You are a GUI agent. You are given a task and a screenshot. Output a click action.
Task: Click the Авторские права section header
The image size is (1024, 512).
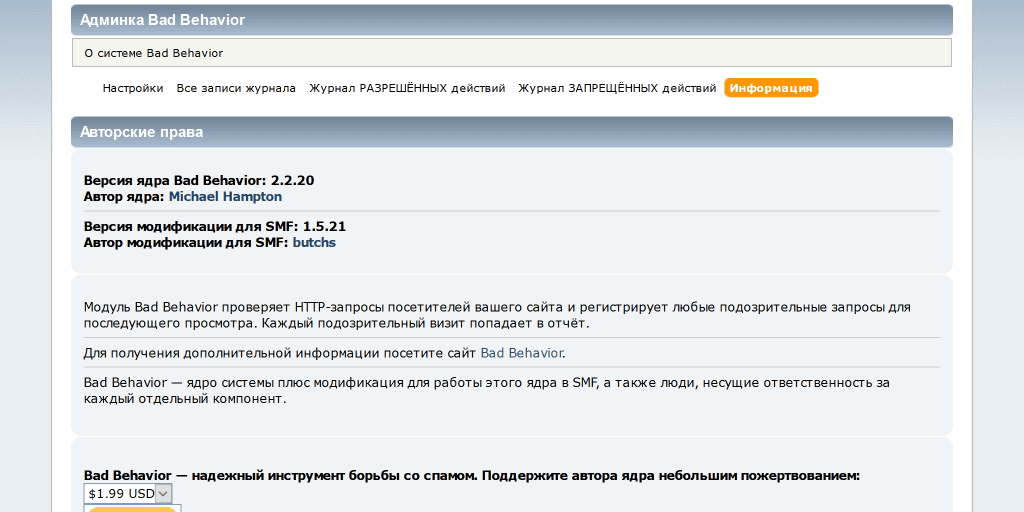tap(511, 132)
